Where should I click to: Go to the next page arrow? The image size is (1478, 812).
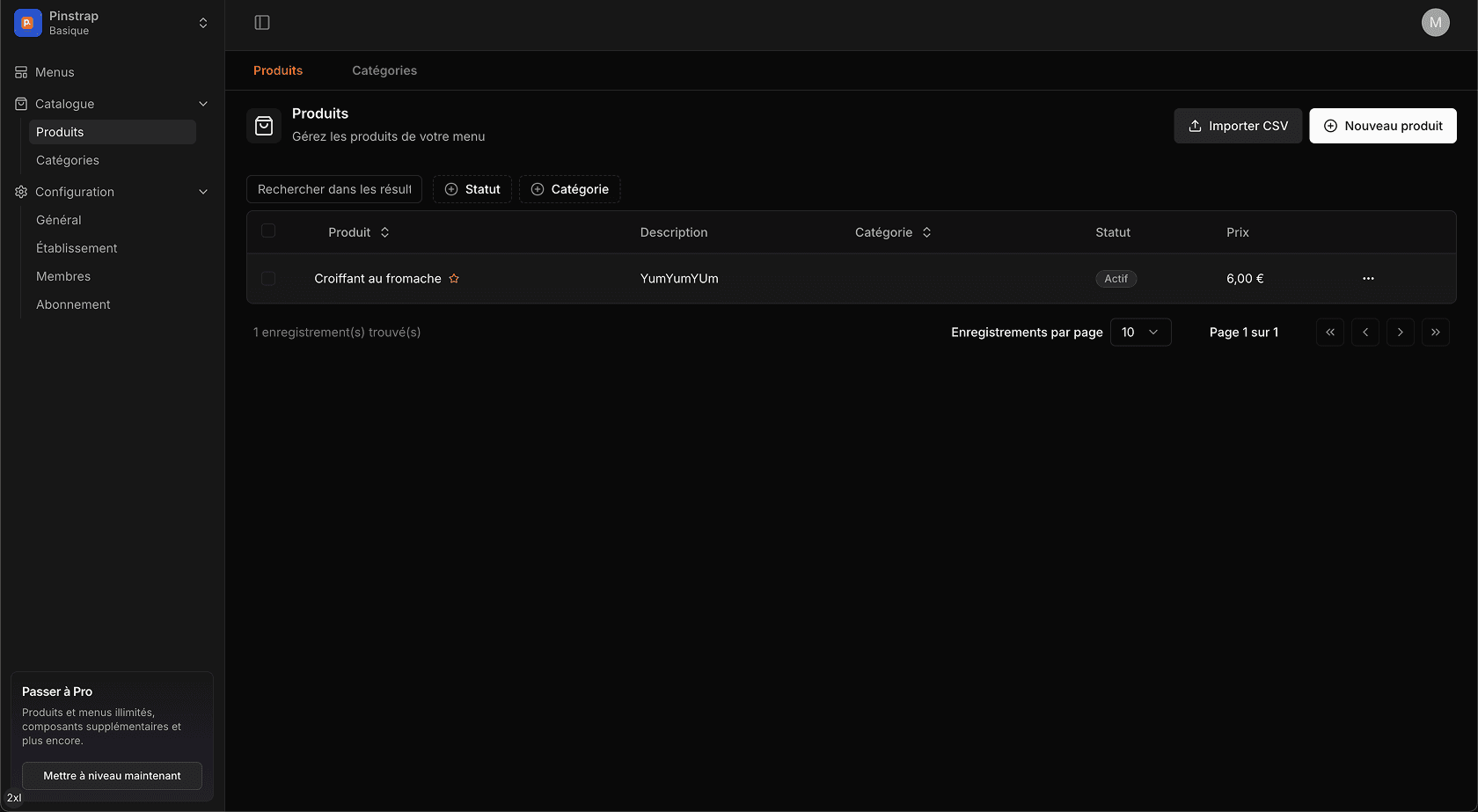pyautogui.click(x=1400, y=333)
